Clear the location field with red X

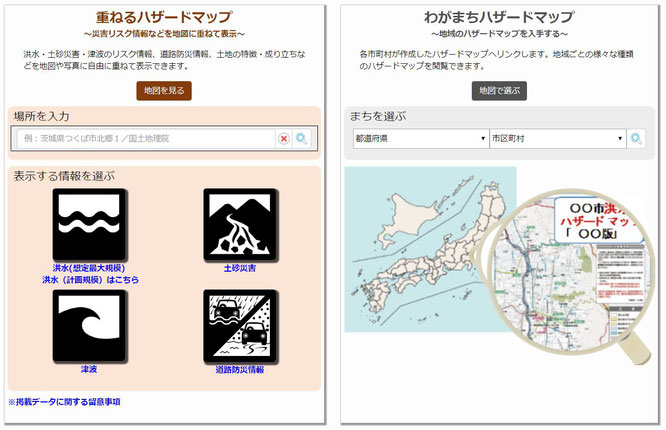[284, 139]
